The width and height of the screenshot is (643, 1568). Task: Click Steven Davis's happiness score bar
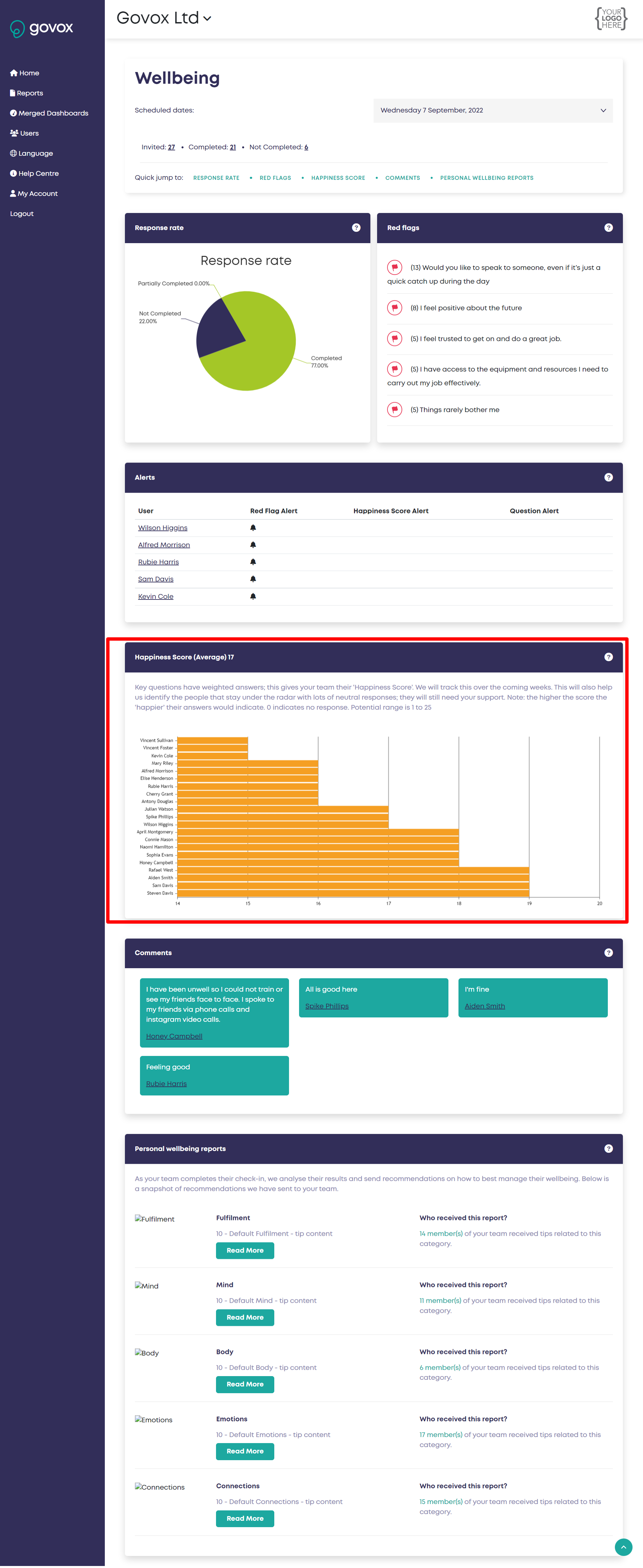click(353, 893)
